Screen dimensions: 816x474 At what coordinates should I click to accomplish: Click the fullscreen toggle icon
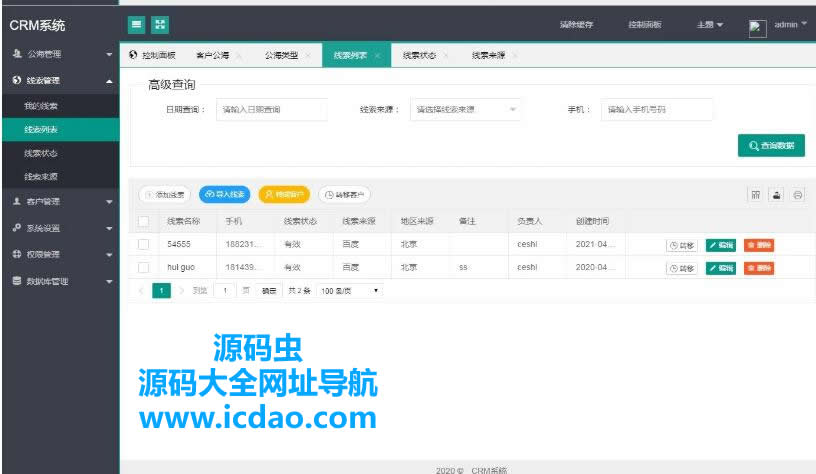tap(160, 24)
